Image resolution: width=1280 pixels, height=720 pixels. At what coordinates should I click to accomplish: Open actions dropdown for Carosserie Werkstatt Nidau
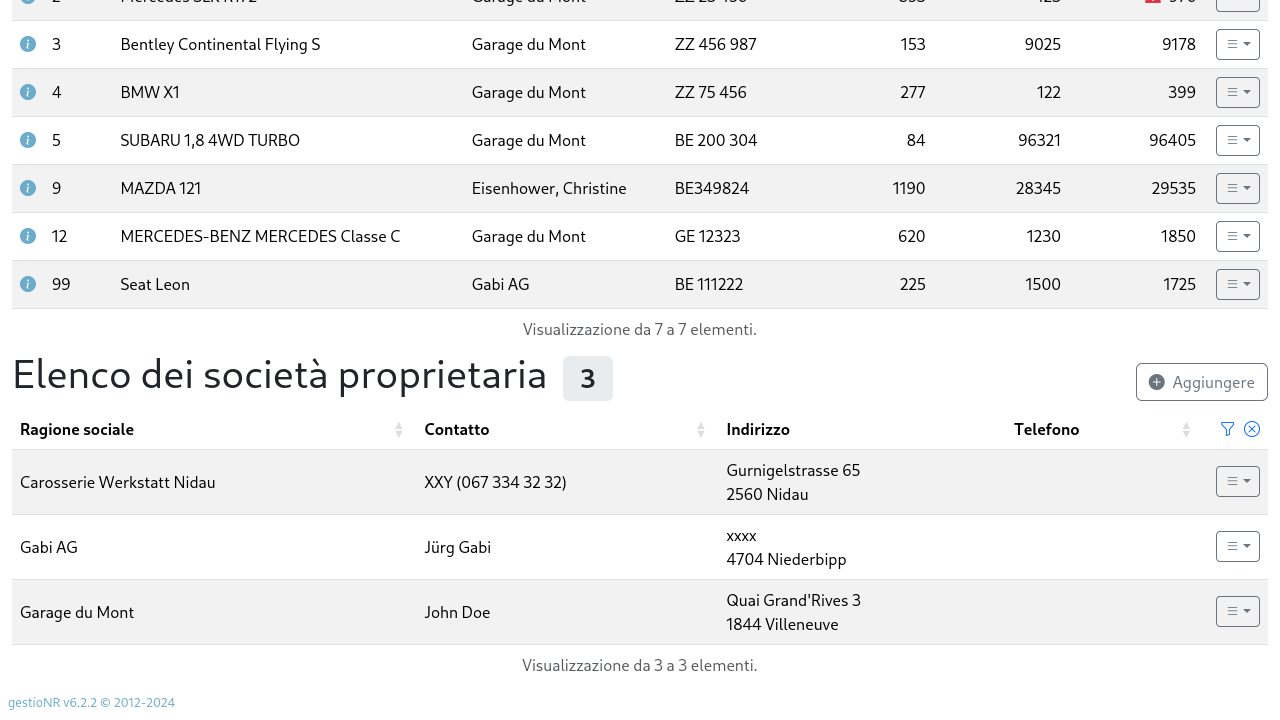point(1238,481)
